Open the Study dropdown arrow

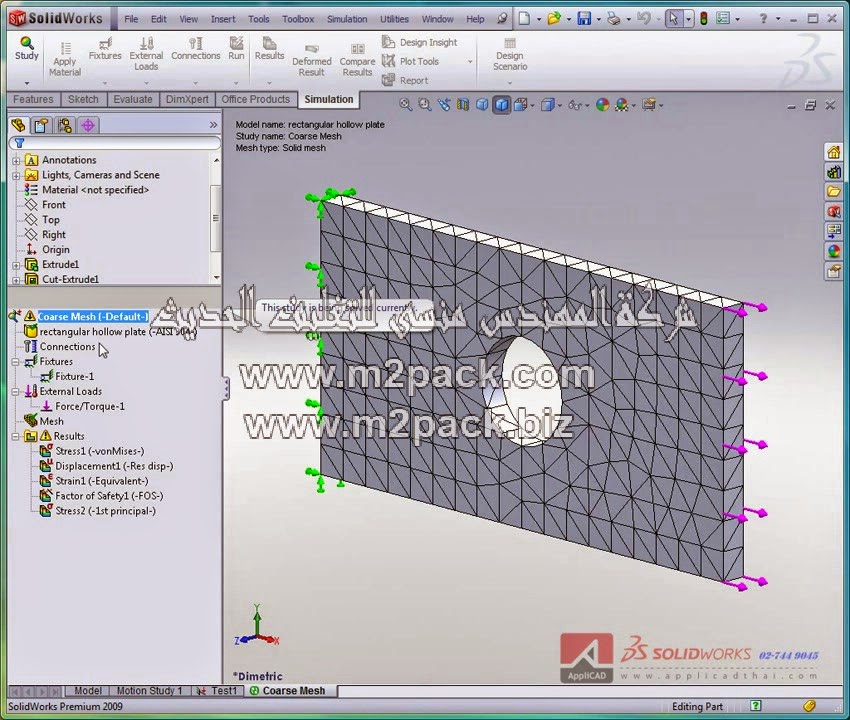tap(27, 83)
